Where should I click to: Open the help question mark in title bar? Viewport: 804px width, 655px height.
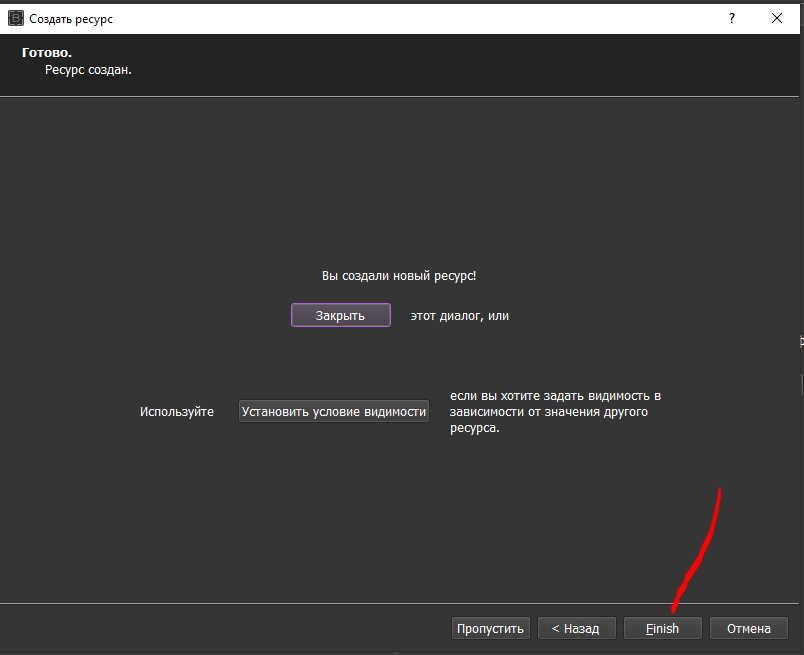click(x=732, y=18)
